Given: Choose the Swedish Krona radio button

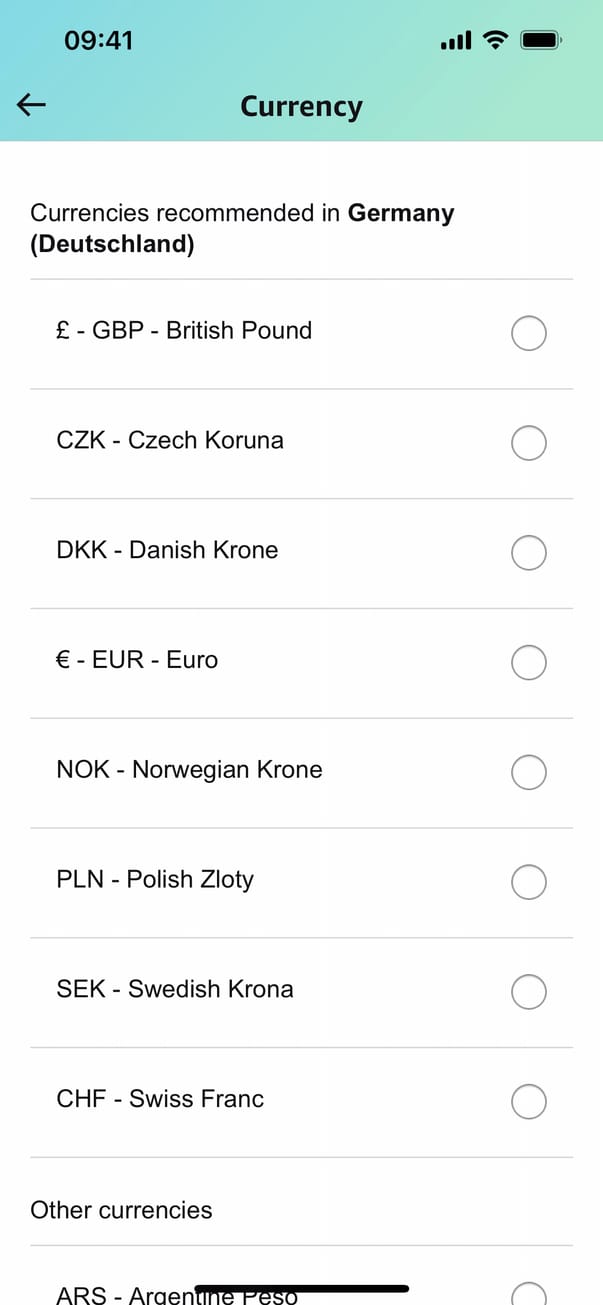Looking at the screenshot, I should [x=528, y=992].
